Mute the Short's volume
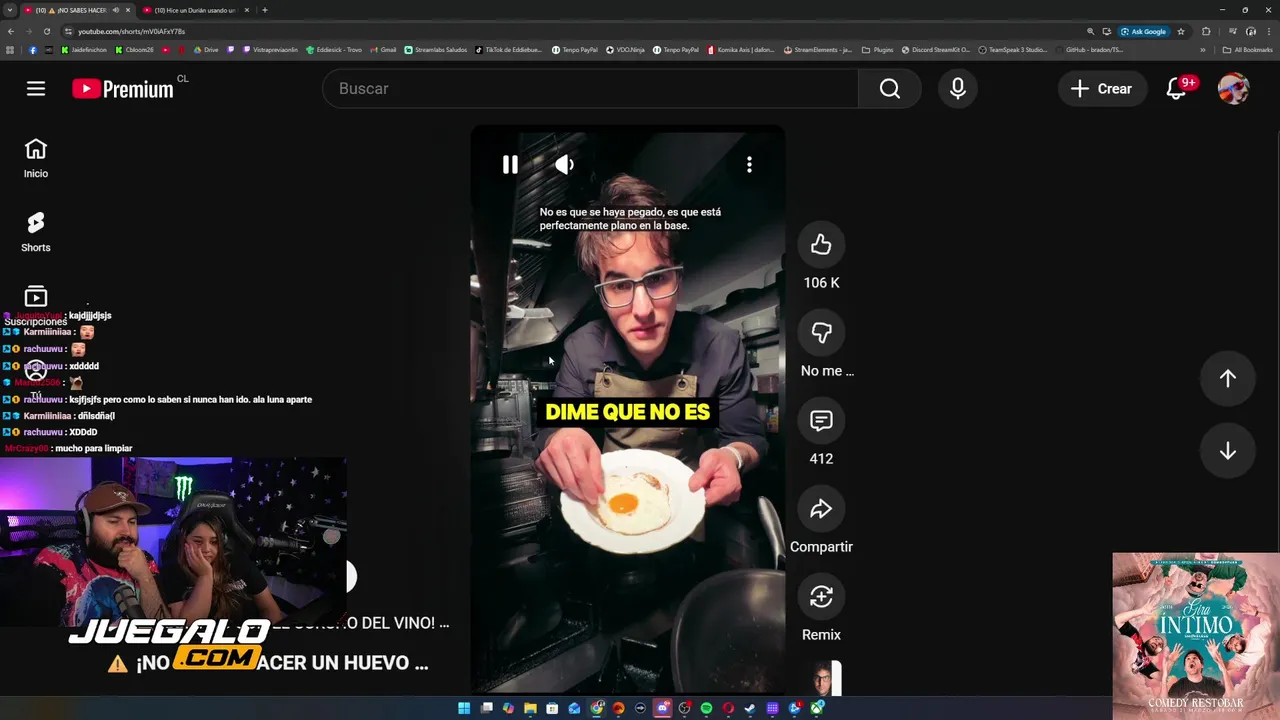Viewport: 1280px width, 720px height. pos(565,164)
